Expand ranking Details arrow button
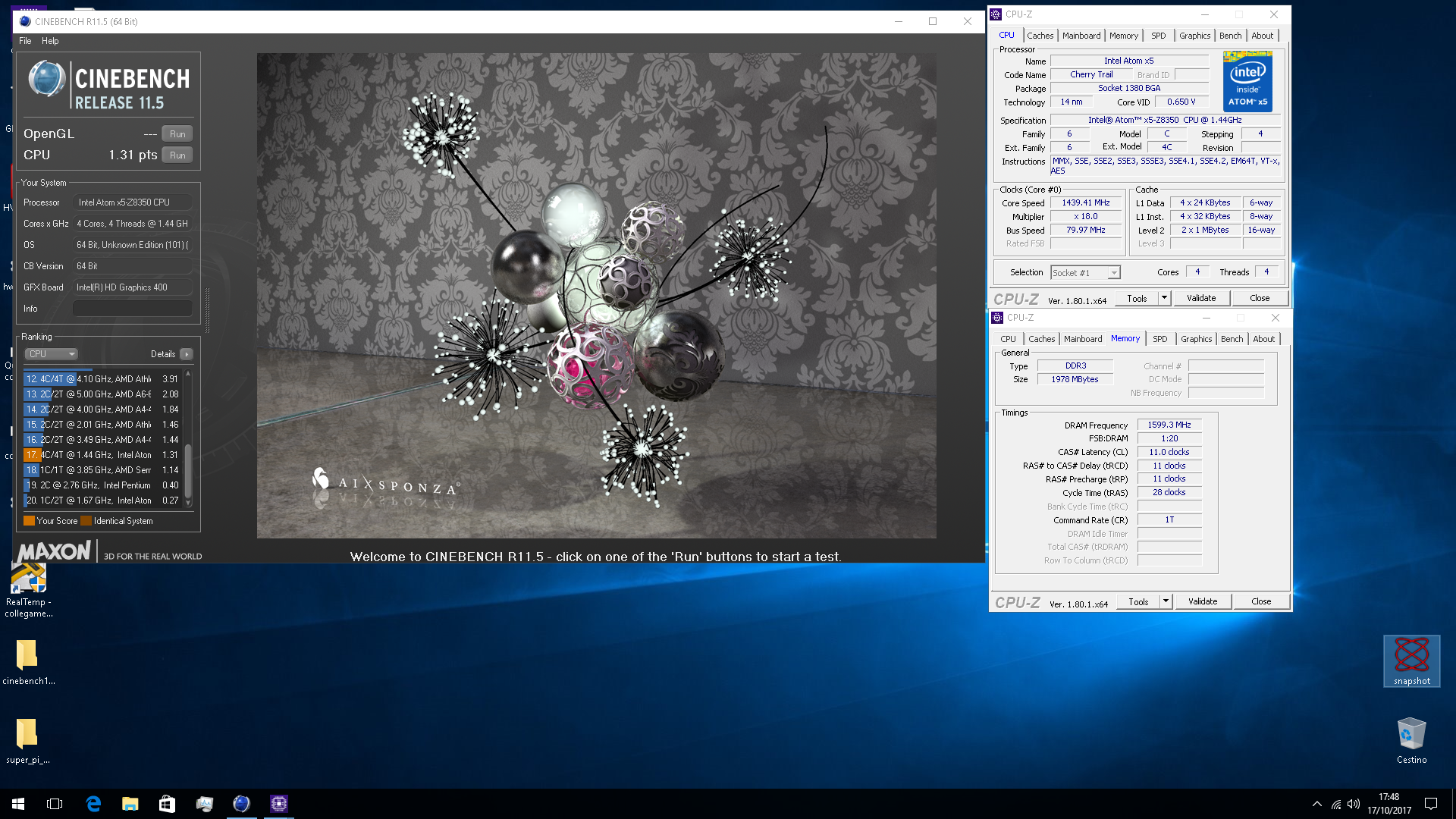 [x=187, y=354]
